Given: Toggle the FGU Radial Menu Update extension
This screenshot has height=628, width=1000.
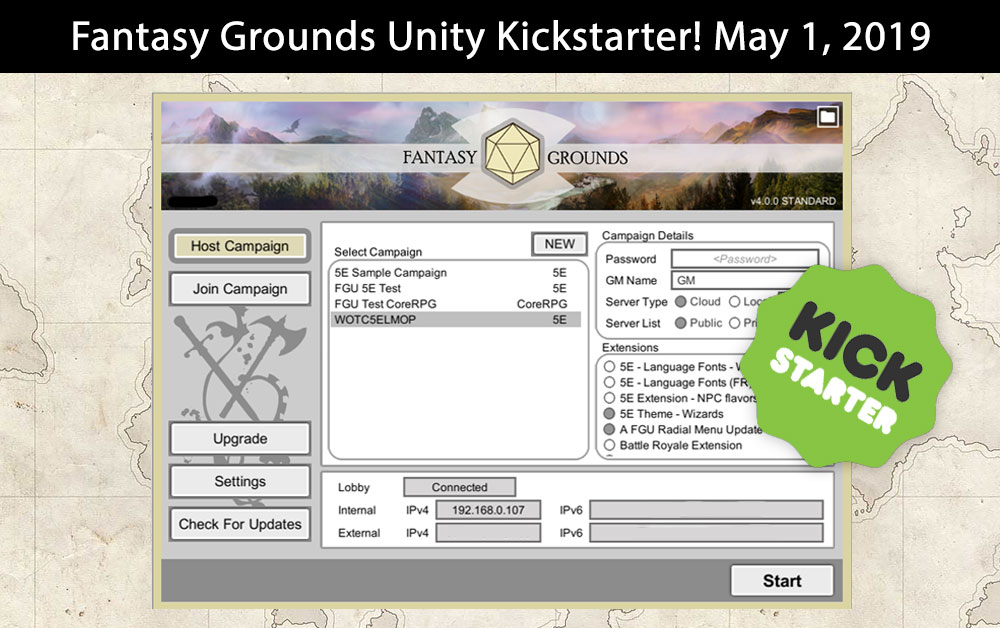Looking at the screenshot, I should [x=609, y=430].
